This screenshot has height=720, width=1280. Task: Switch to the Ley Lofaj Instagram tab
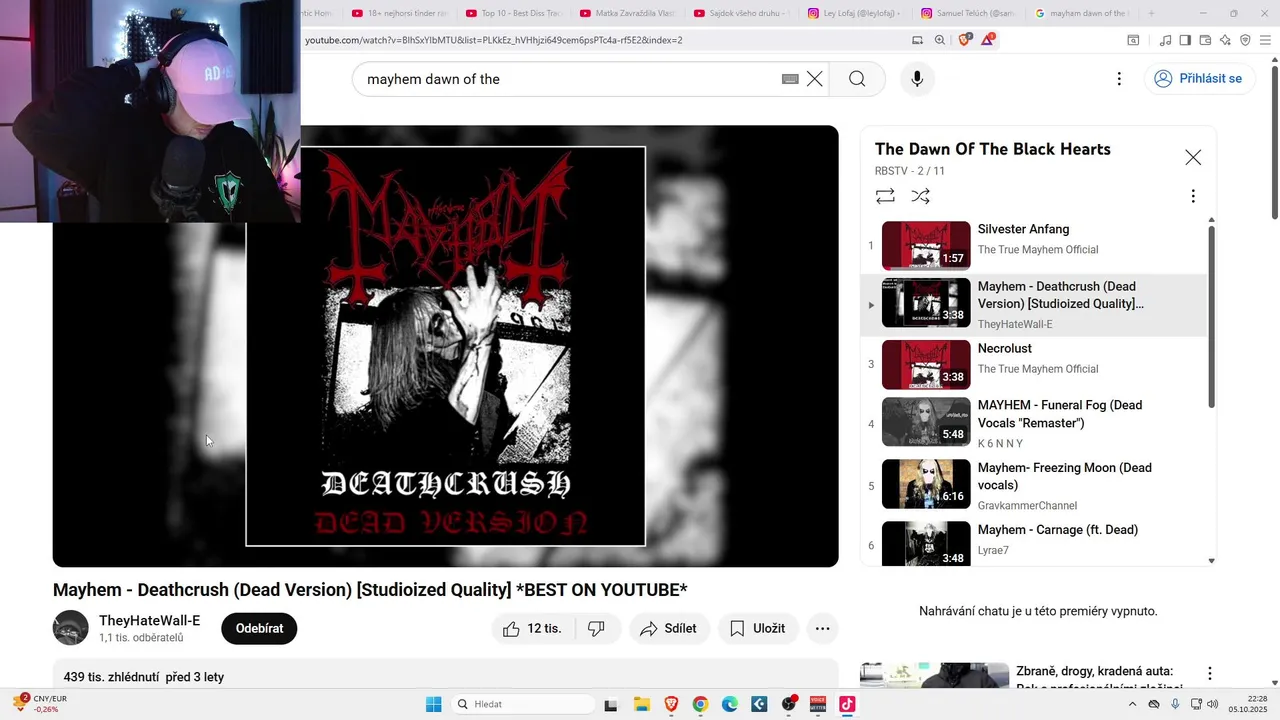pos(853,13)
